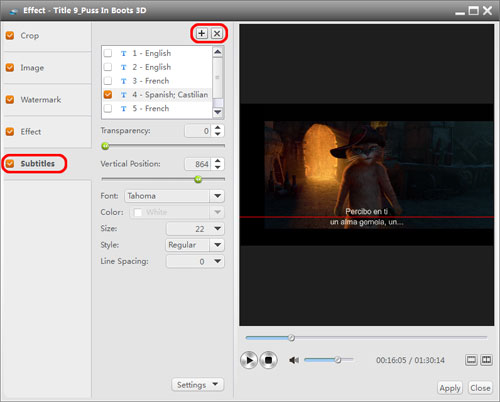Open the Font dropdown showing Tahoma

(x=174, y=196)
